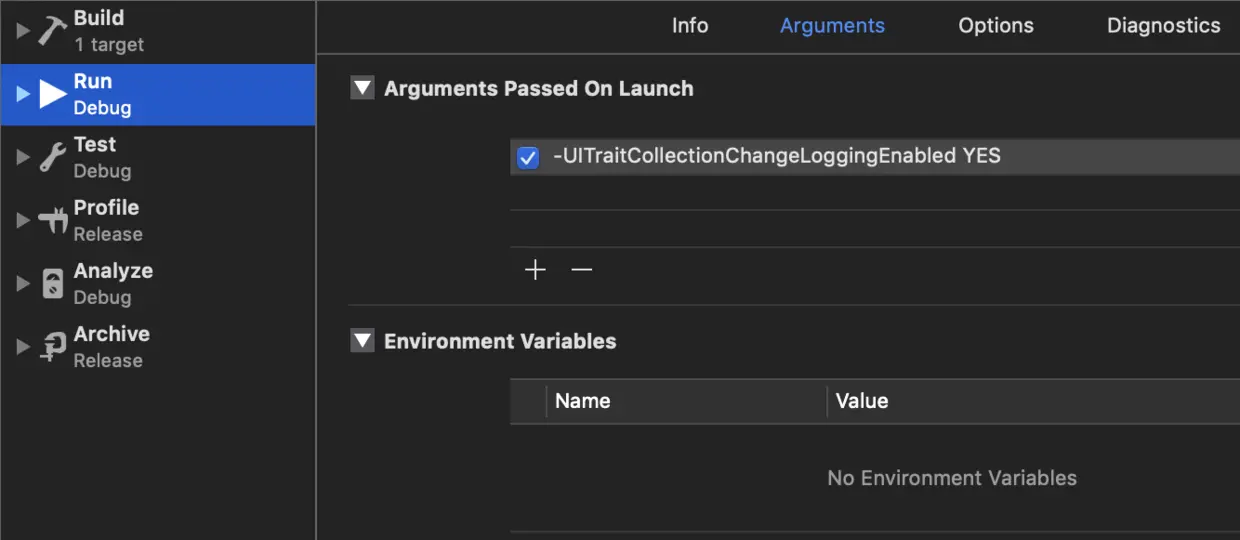Switch to the Diagnostics tab

(1163, 26)
